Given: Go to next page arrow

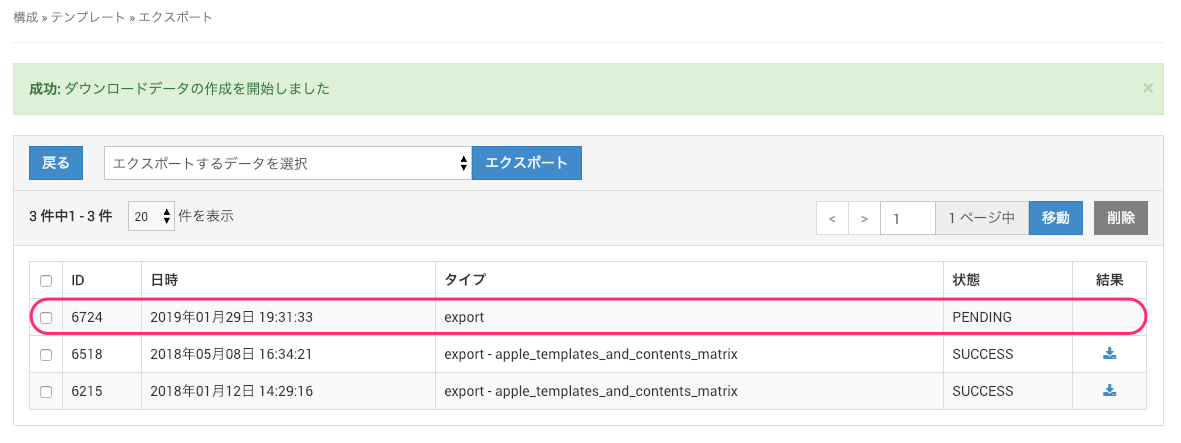Looking at the screenshot, I should point(864,218).
